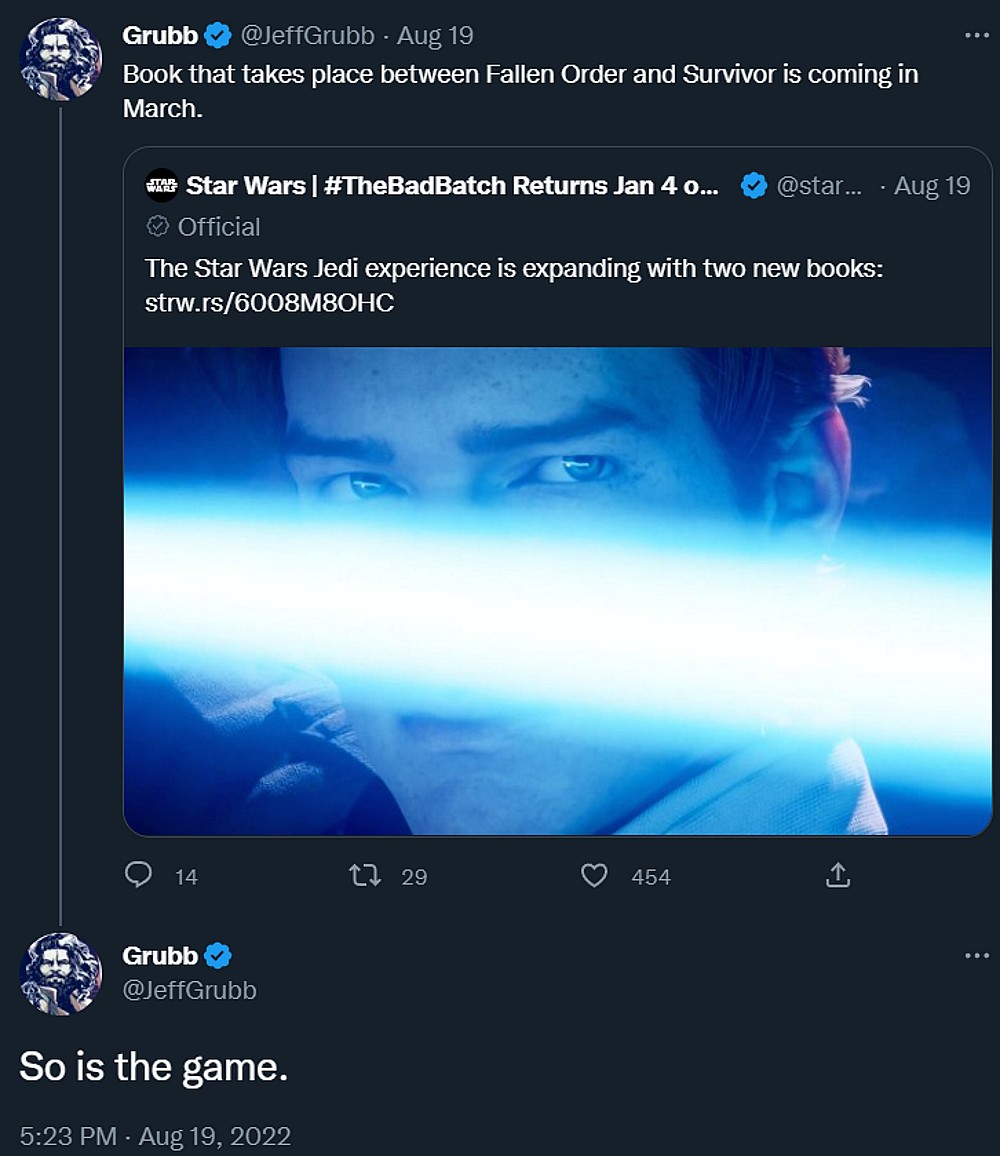Image resolution: width=1000 pixels, height=1156 pixels.
Task: Click the 454 likes count
Action: [651, 876]
